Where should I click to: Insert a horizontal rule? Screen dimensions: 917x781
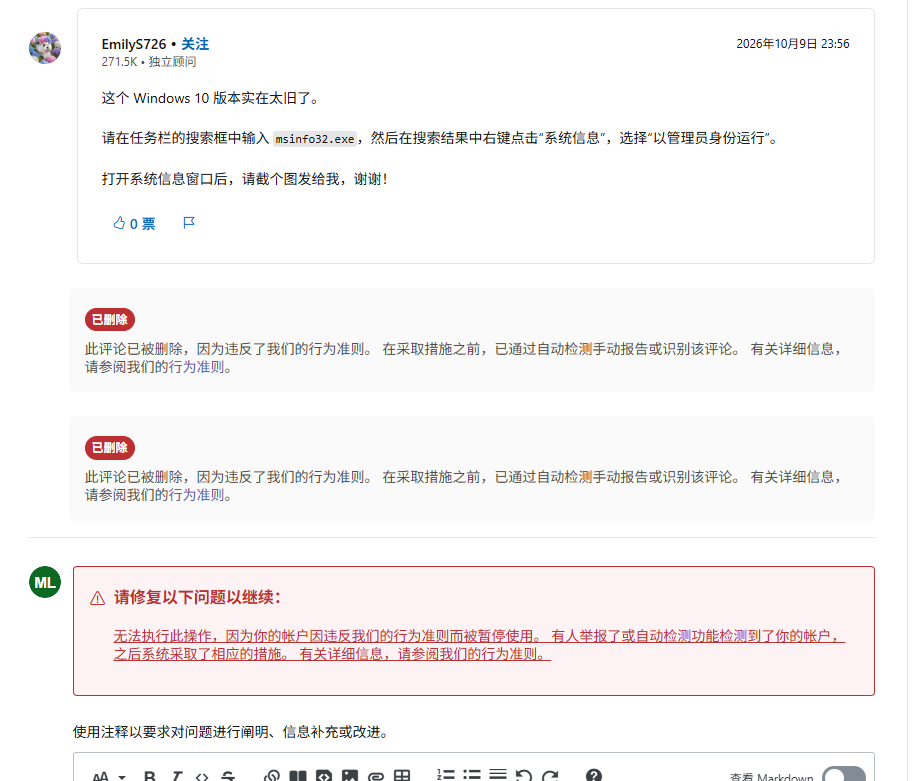[x=498, y=776]
